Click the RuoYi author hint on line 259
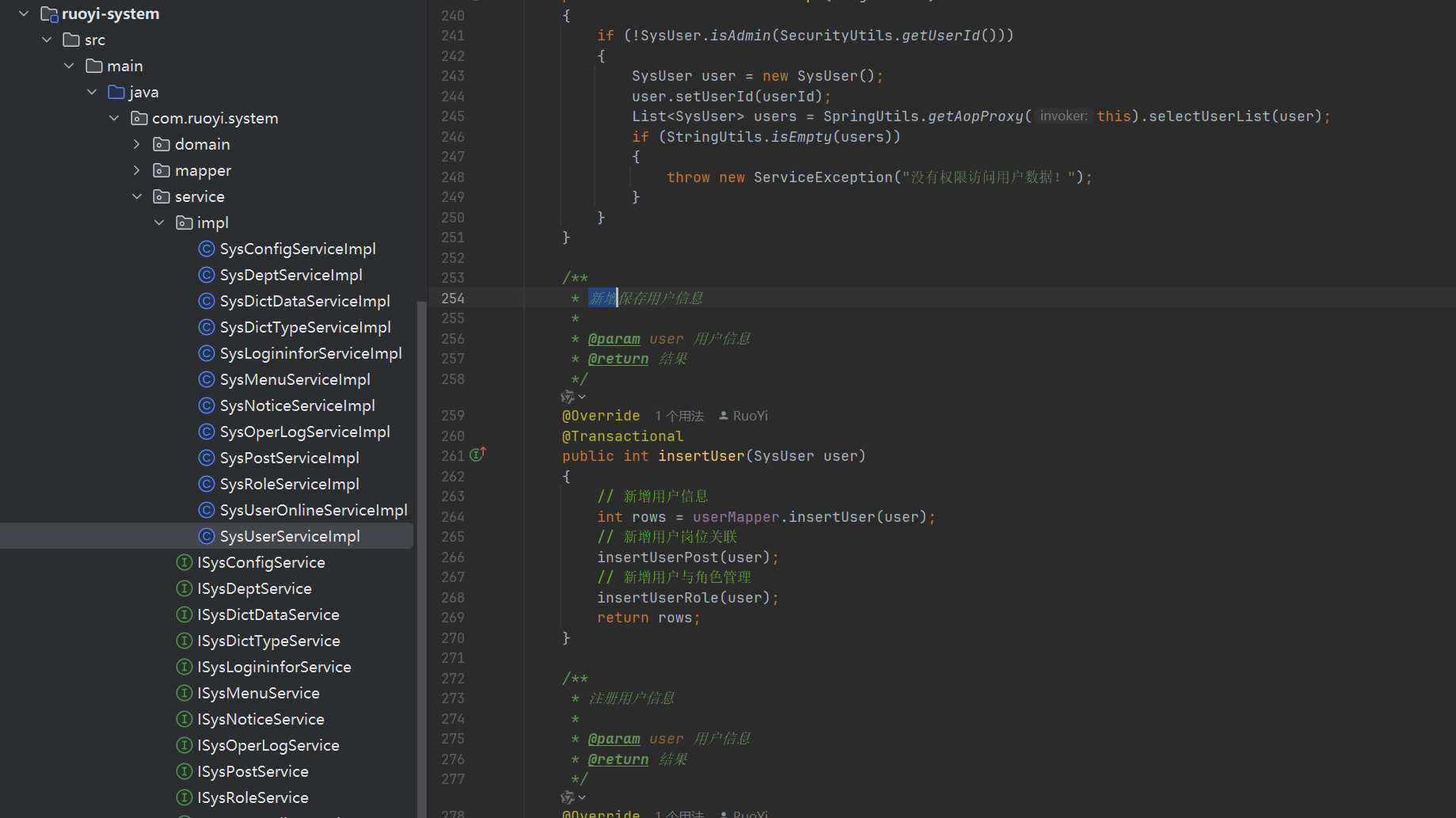 [743, 416]
